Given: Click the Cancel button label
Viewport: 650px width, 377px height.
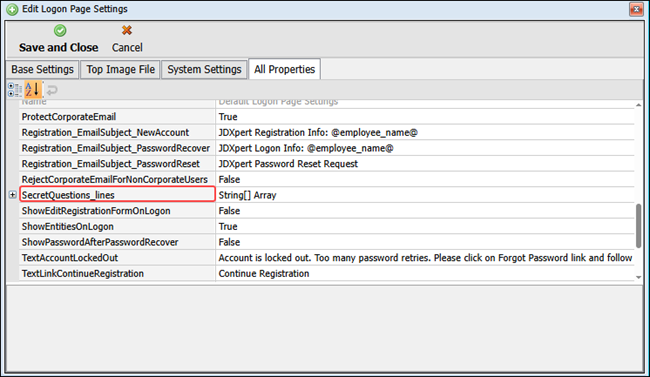Looking at the screenshot, I should 127,48.
